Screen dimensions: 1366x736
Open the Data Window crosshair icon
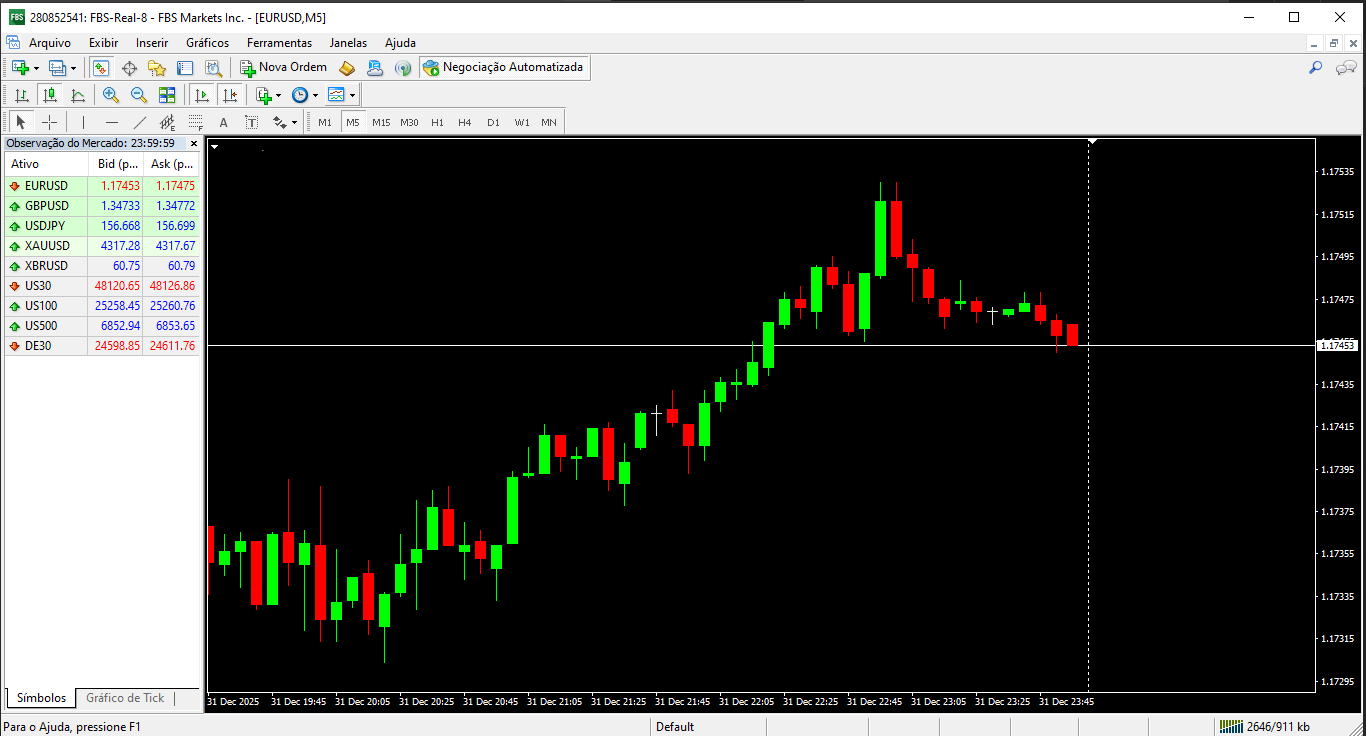(x=129, y=68)
